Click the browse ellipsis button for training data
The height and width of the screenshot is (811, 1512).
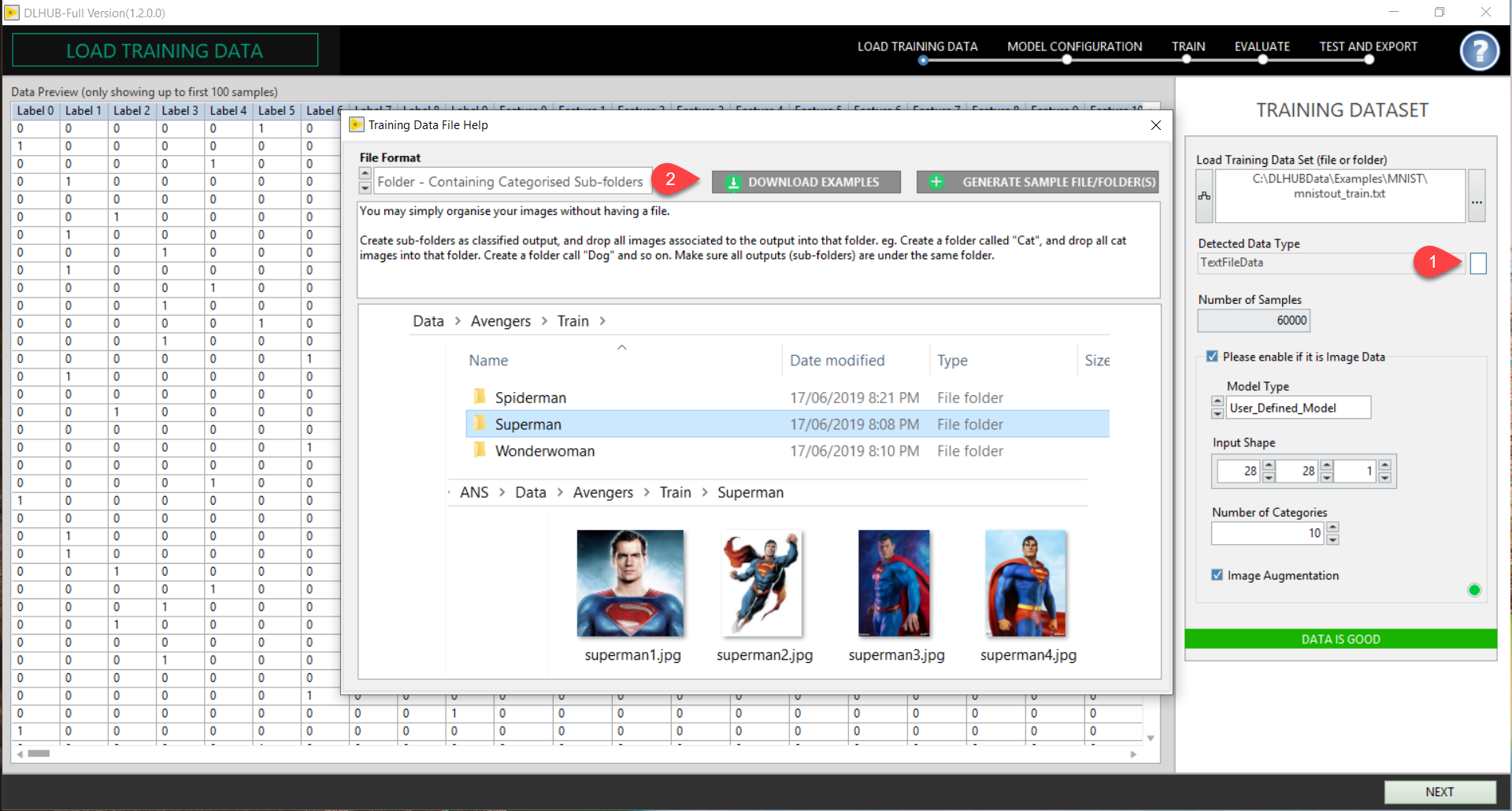[x=1477, y=196]
